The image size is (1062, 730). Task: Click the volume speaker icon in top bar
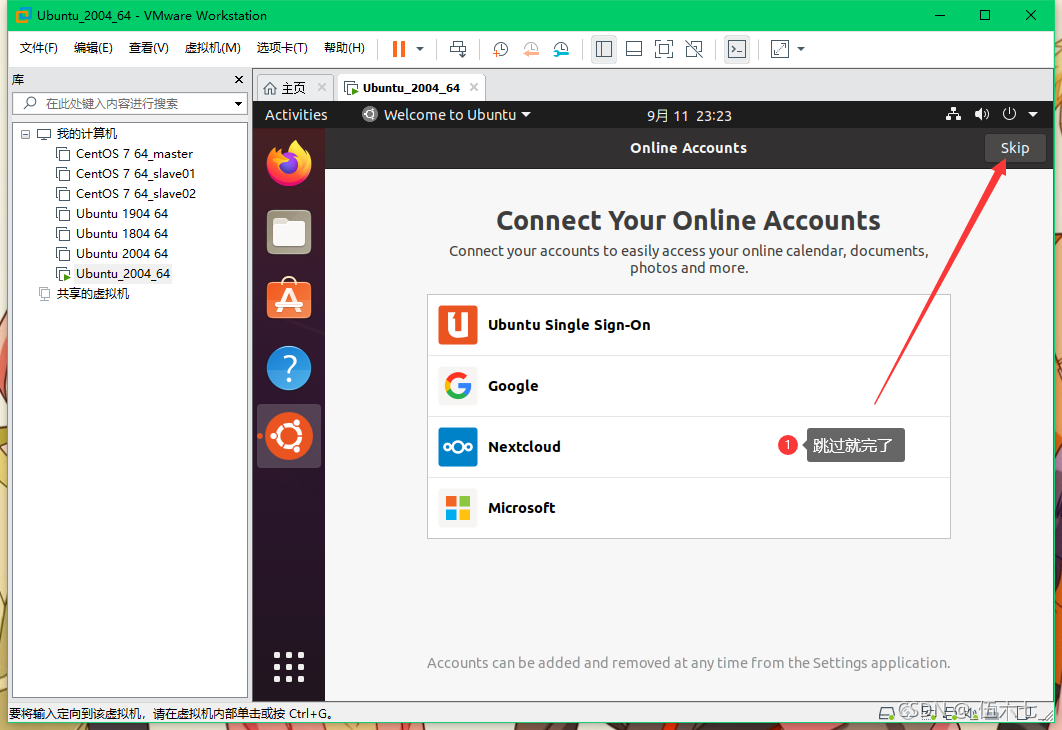point(981,114)
